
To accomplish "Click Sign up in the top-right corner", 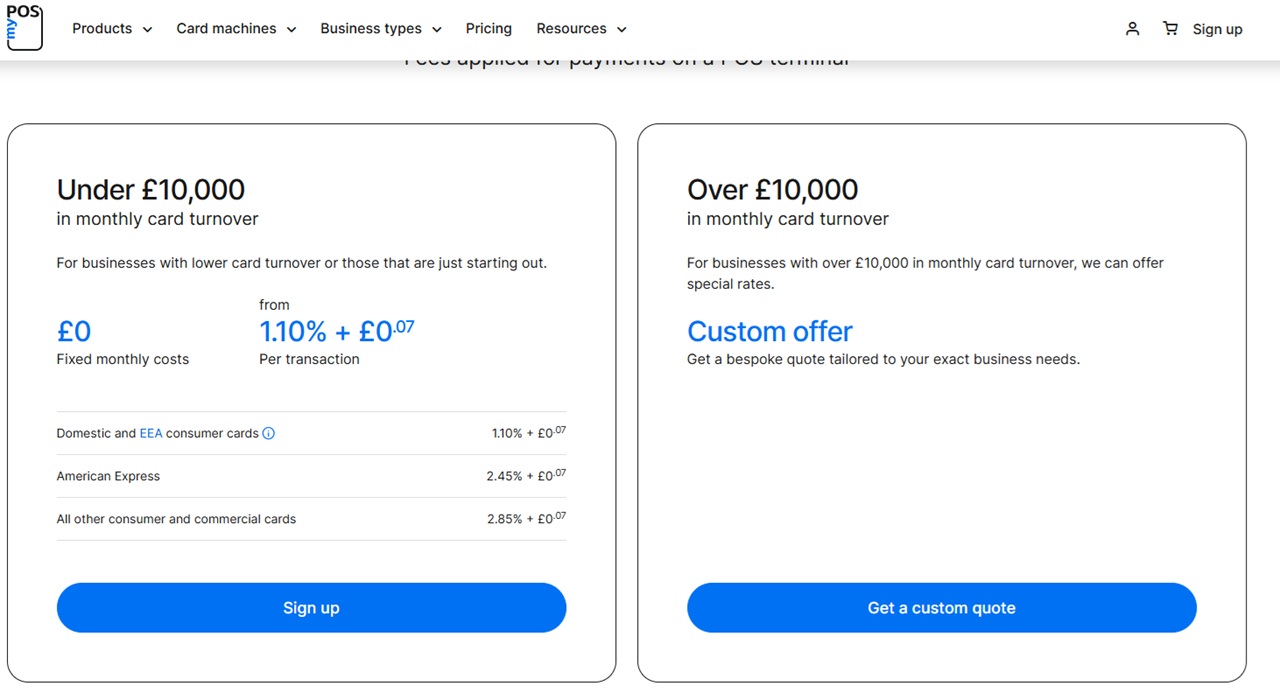I will pos(1217,29).
